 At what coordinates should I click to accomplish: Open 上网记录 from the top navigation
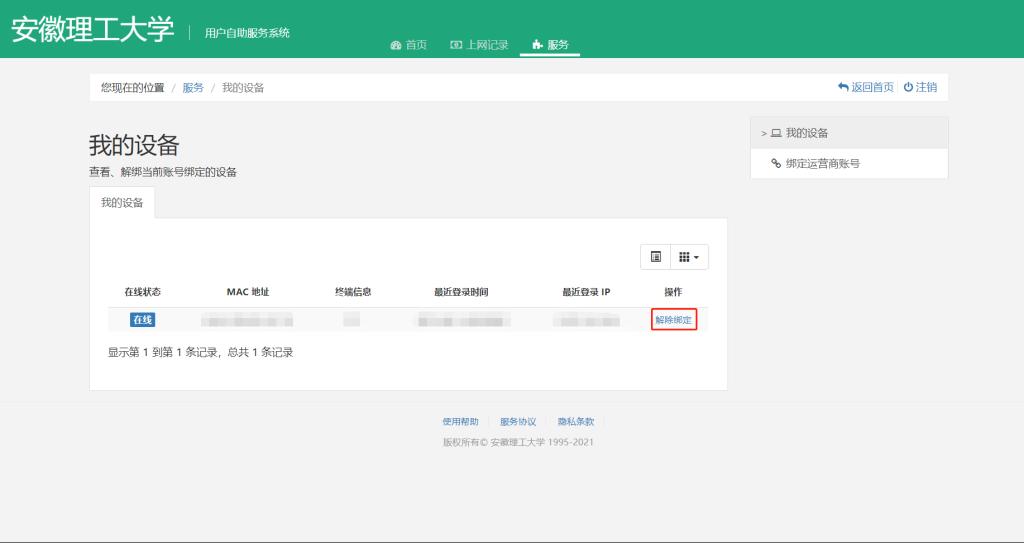pyautogui.click(x=479, y=45)
